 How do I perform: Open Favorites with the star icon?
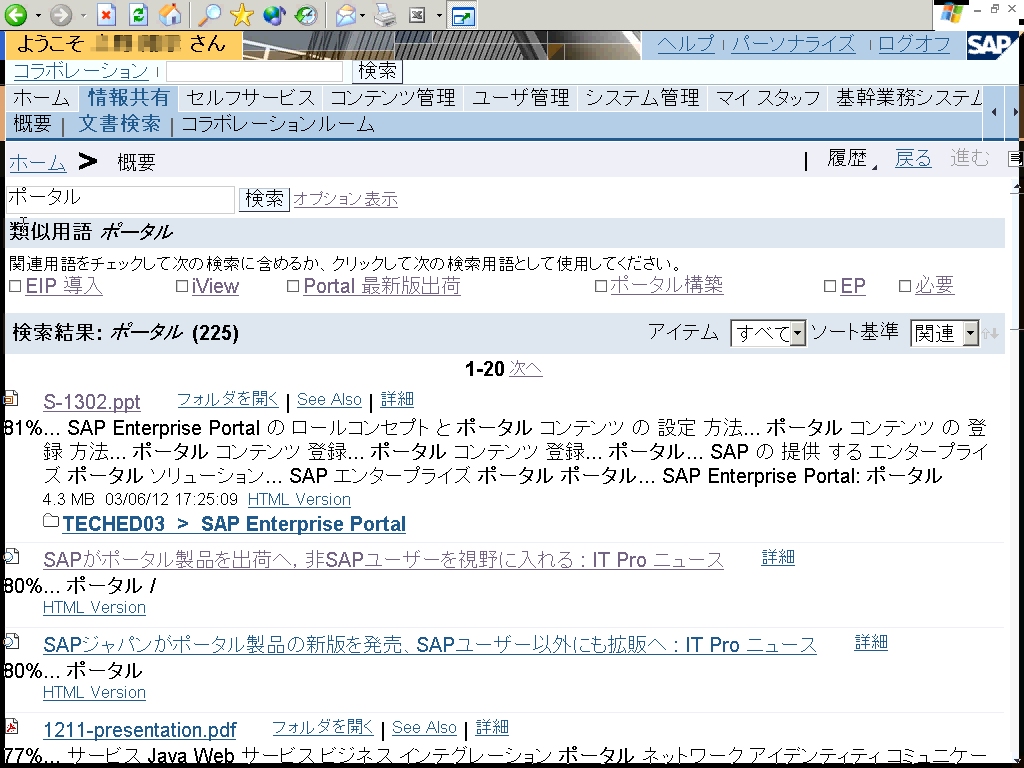click(x=242, y=14)
